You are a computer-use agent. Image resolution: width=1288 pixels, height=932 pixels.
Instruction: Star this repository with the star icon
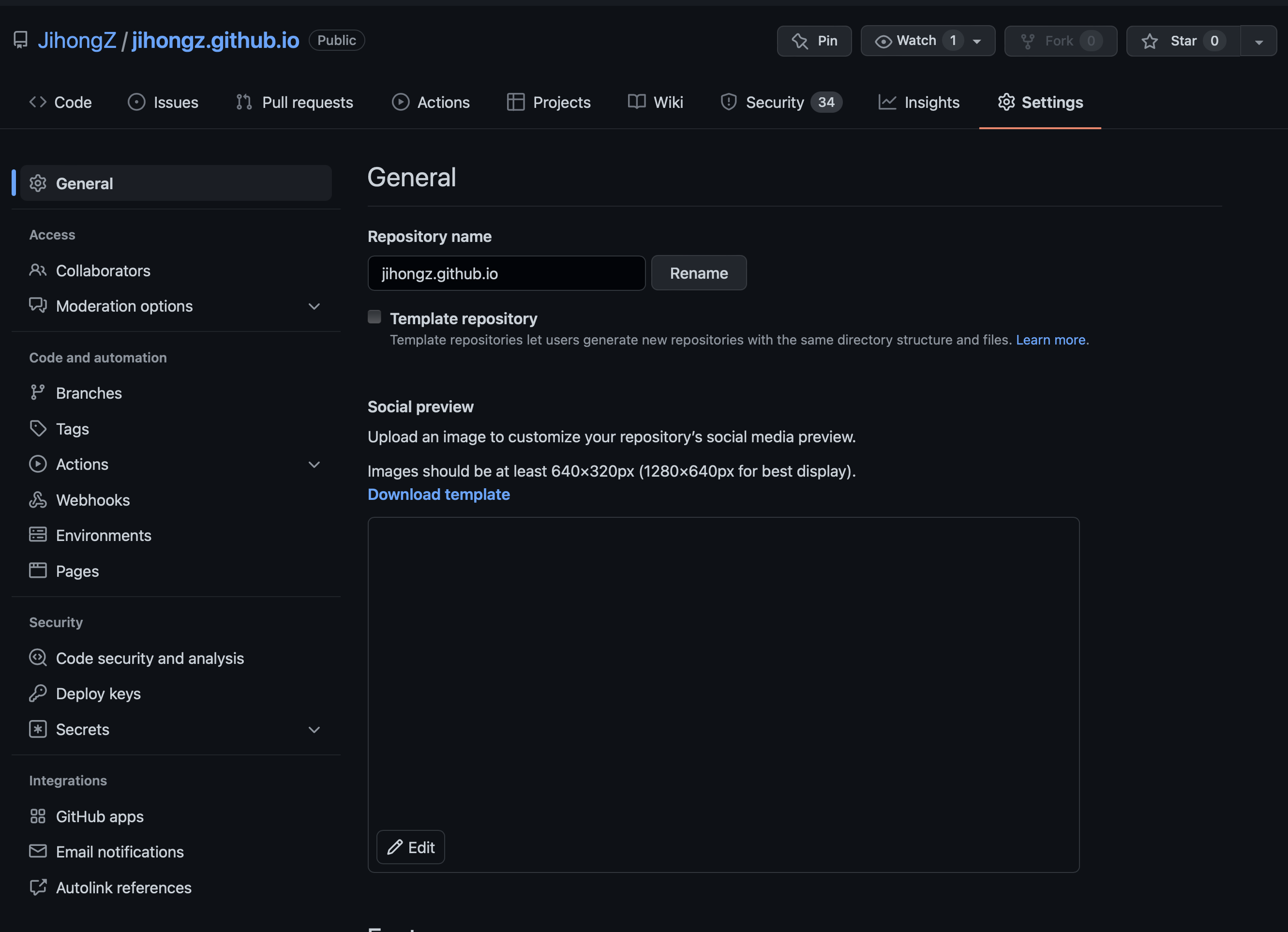pos(1150,41)
